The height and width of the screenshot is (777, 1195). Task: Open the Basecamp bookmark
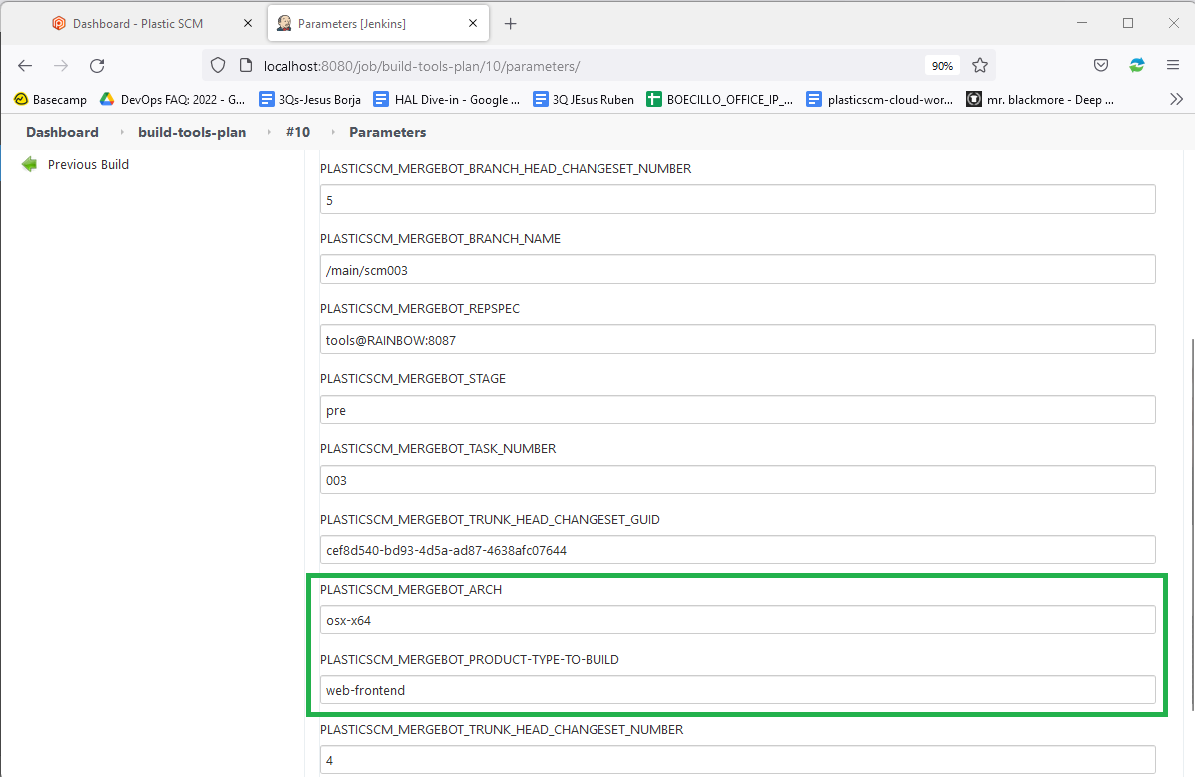point(50,99)
